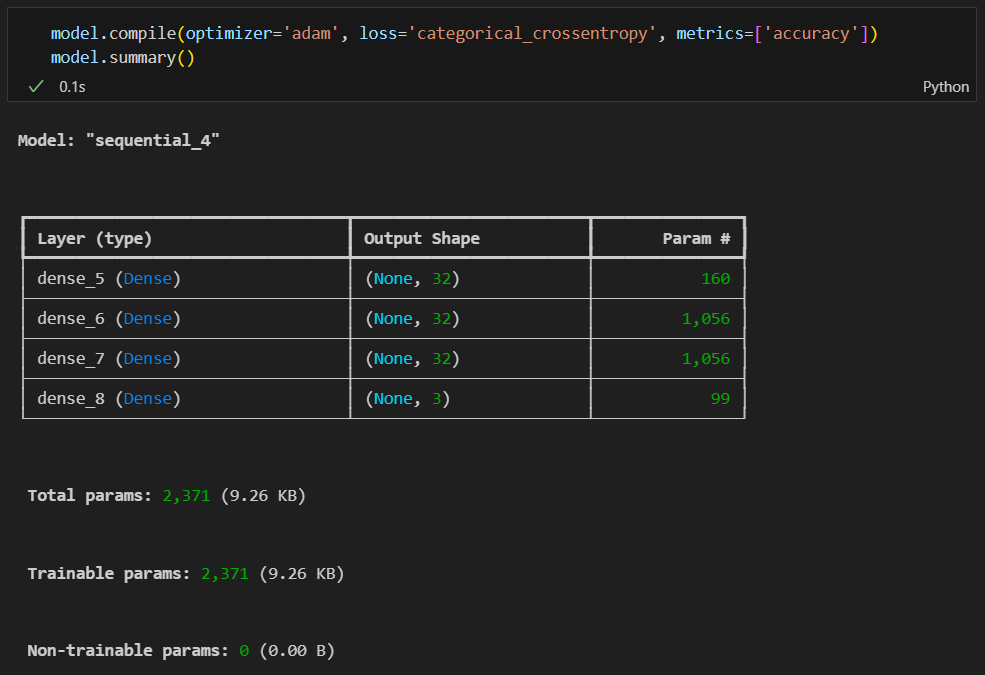Click the Layer (type) column header
This screenshot has height=675, width=985.
click(x=94, y=239)
